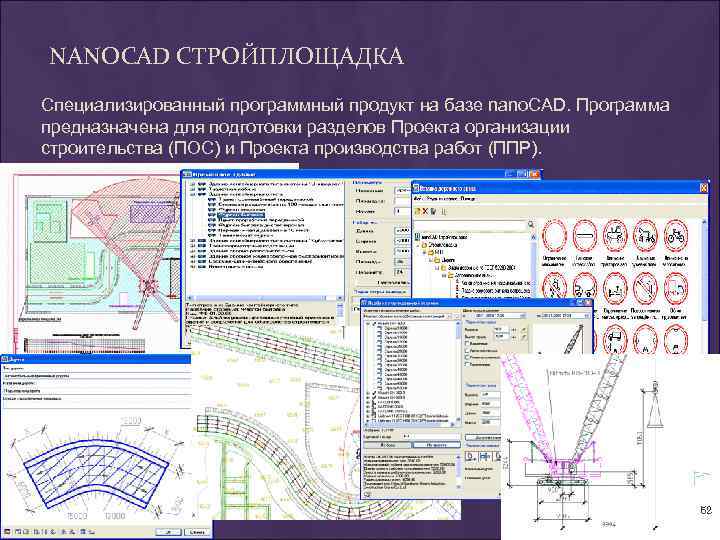Click the second blue view icon in the crane dialog

tap(485, 457)
